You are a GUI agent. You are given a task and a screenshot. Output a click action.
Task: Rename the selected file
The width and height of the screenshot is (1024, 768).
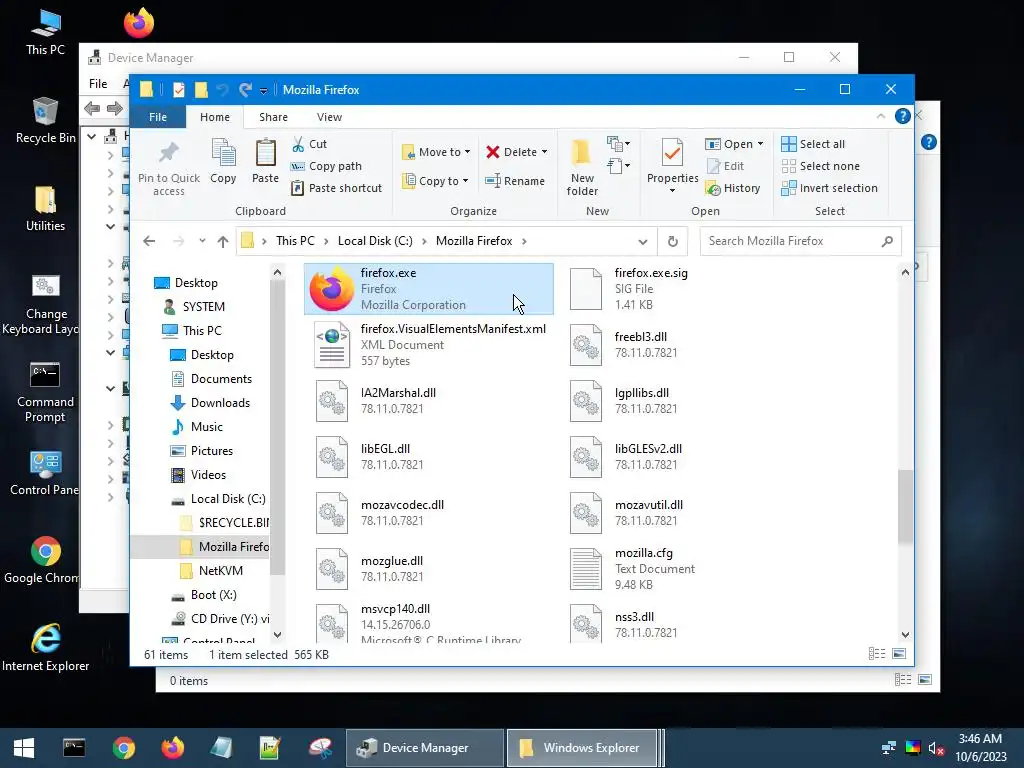pos(515,181)
